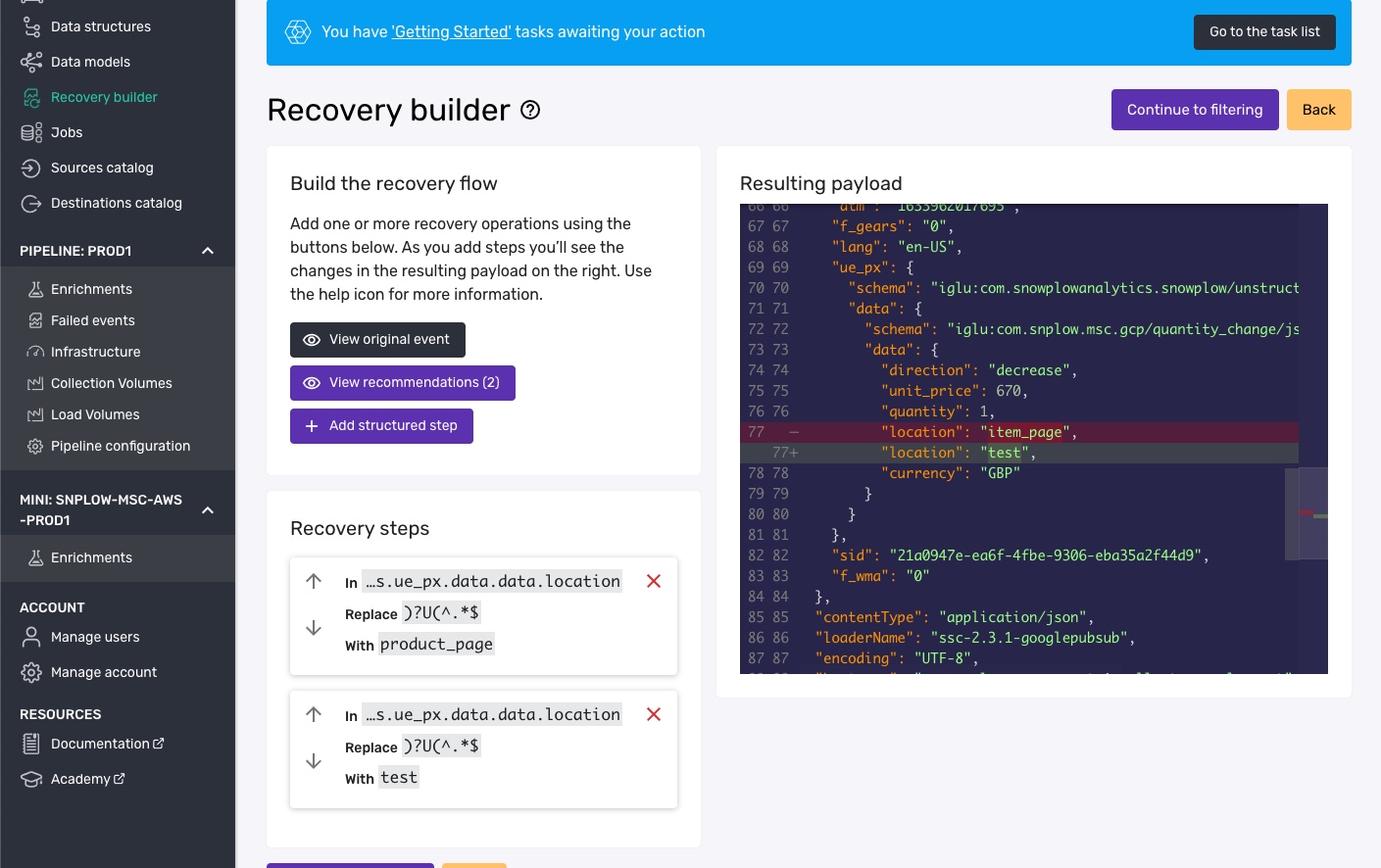The image size is (1381, 868).
Task: Click the Destinations catalog icon
Action: pyautogui.click(x=31, y=203)
